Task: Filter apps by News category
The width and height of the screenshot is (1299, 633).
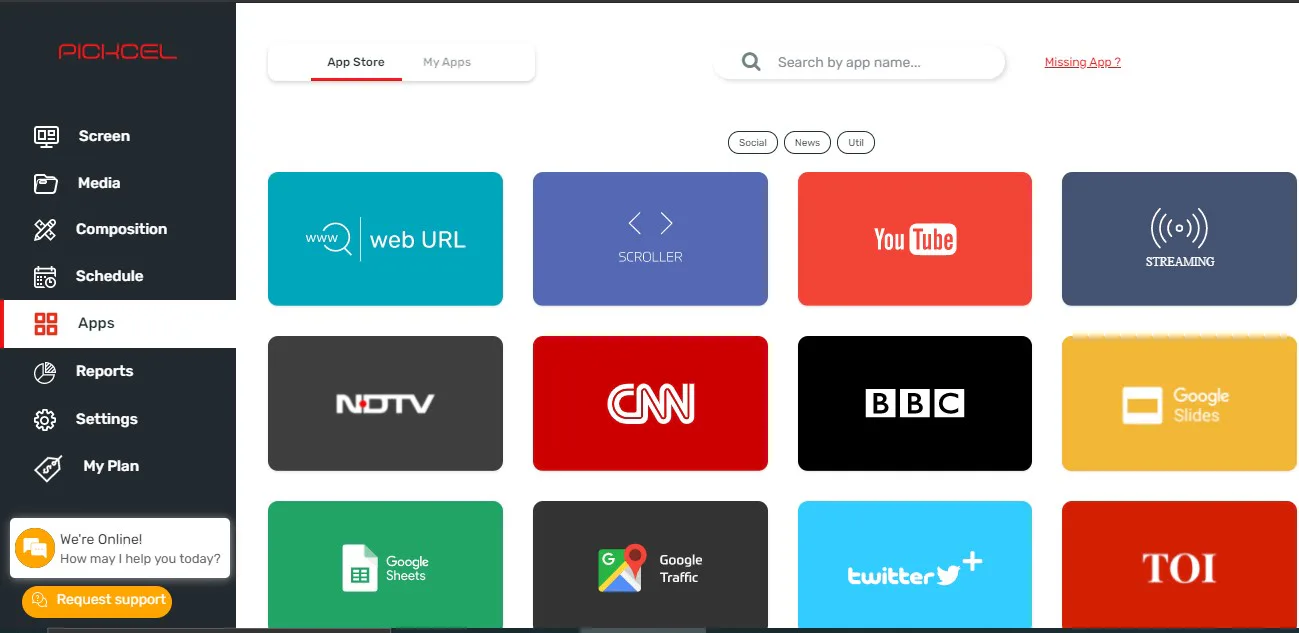Action: (x=807, y=143)
